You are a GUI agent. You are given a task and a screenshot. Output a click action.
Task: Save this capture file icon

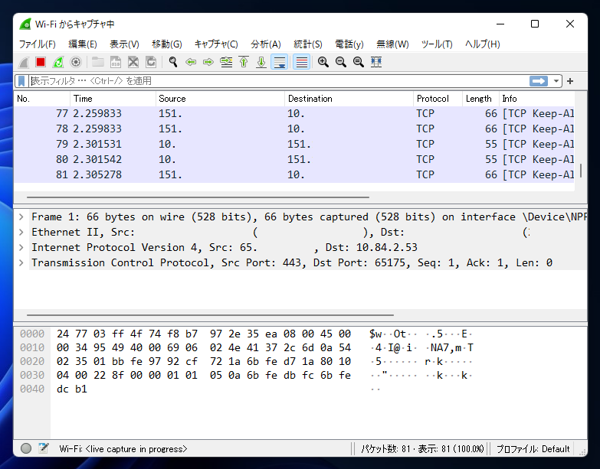116,62
